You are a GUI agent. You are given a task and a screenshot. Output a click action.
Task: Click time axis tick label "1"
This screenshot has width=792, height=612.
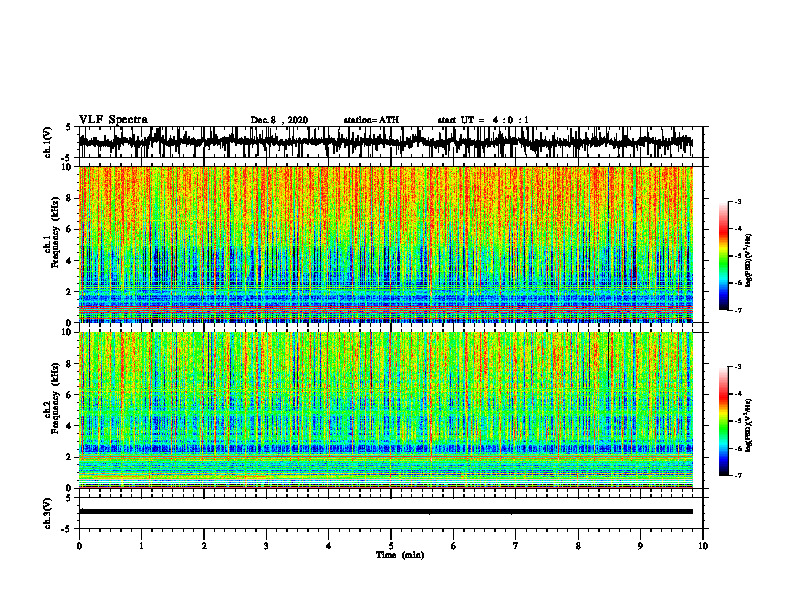tap(141, 546)
